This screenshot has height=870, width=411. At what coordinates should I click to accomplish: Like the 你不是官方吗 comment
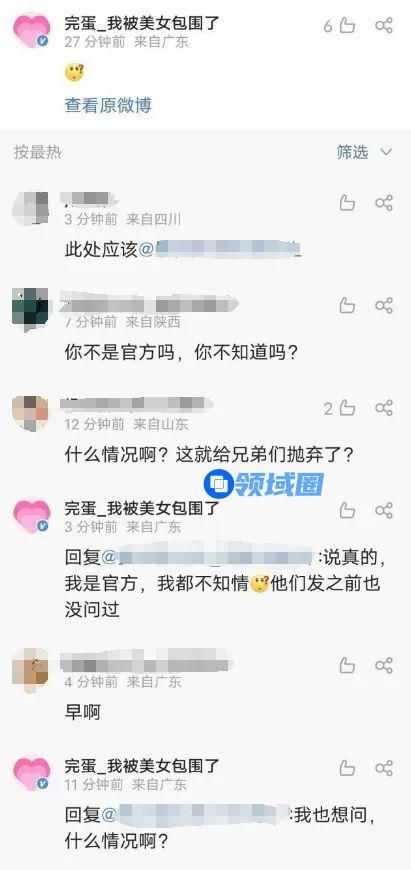click(x=347, y=305)
